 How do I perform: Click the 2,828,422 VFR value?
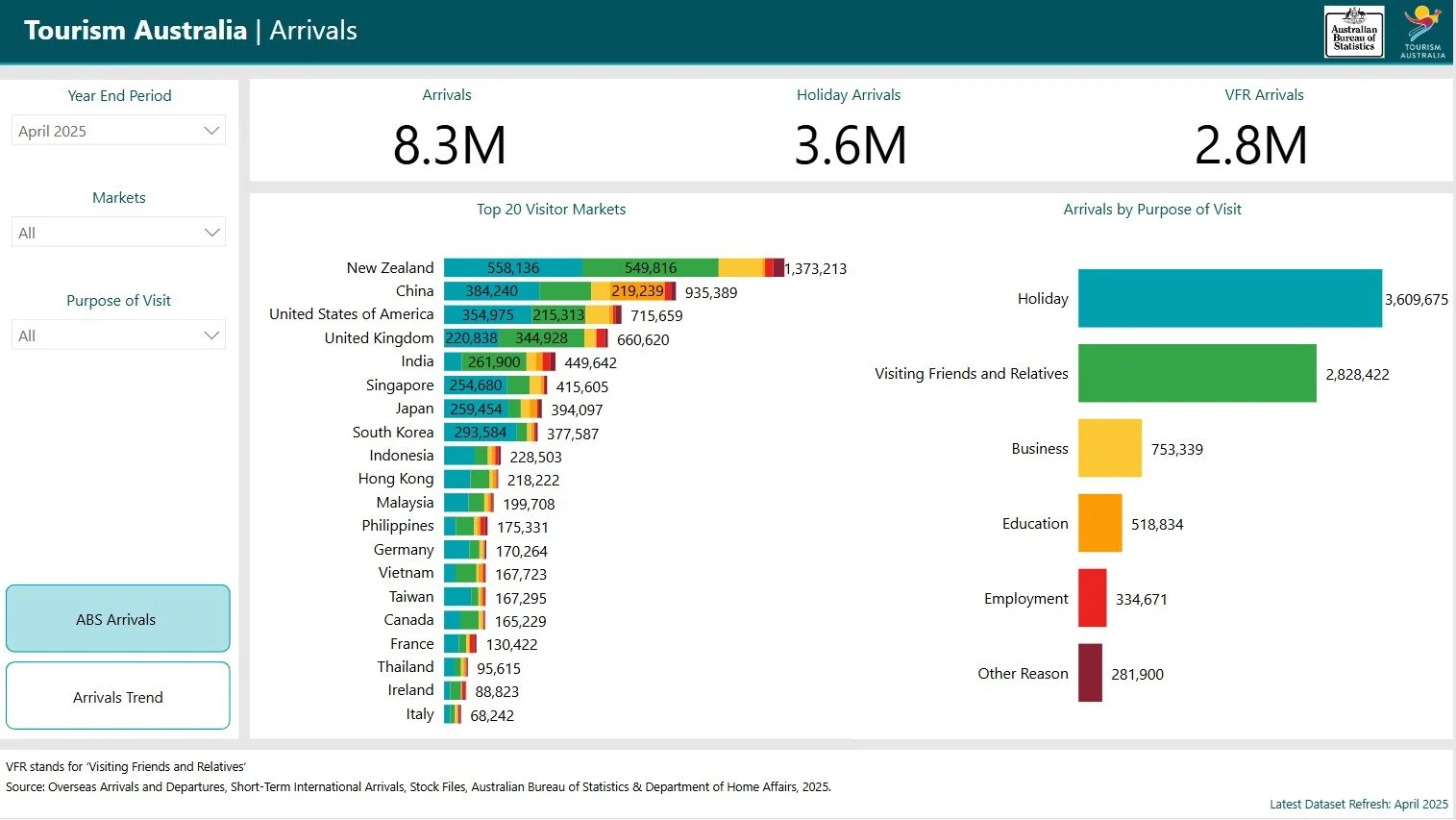[x=1357, y=374]
